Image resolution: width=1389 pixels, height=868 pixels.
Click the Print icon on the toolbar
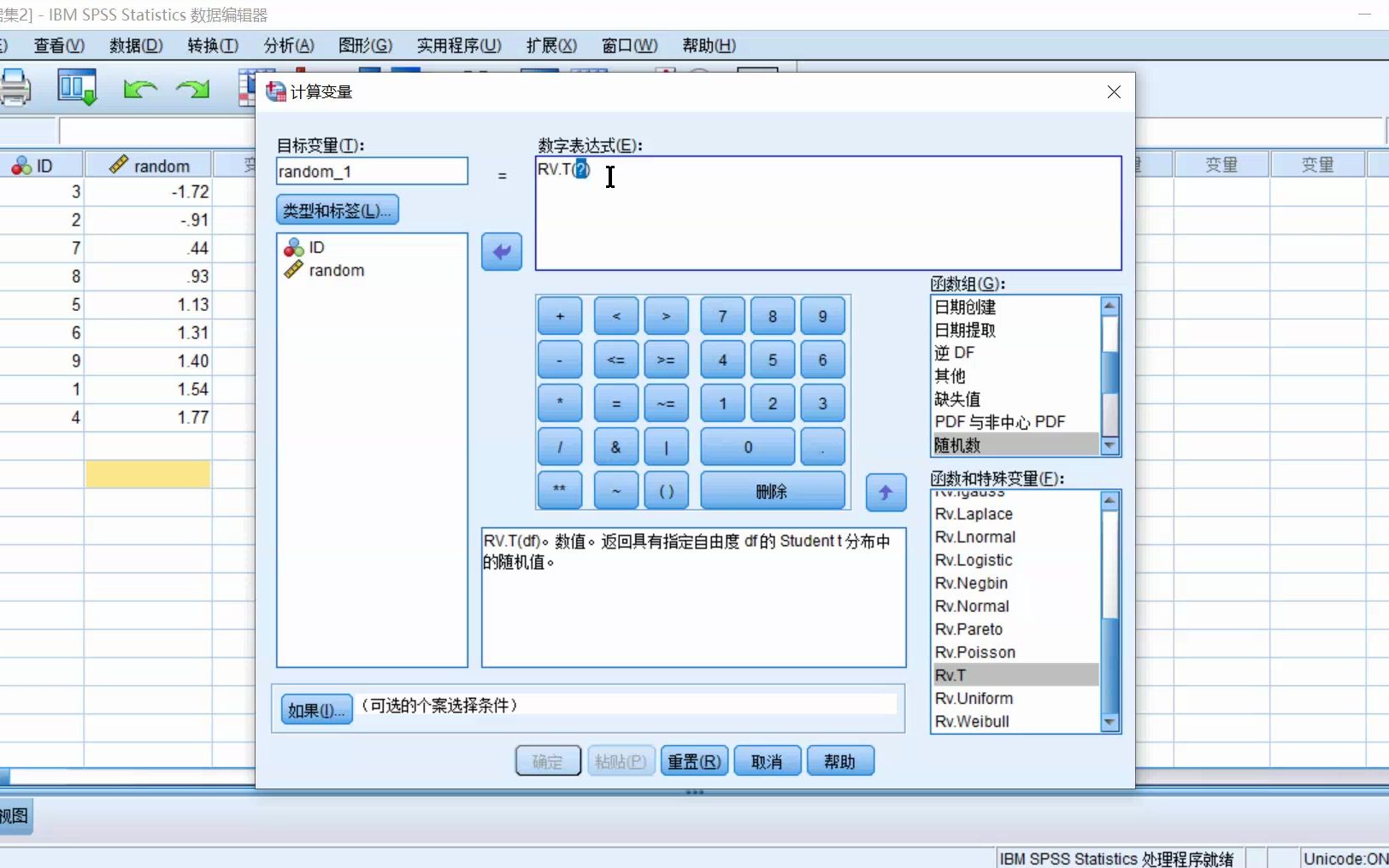(x=15, y=87)
